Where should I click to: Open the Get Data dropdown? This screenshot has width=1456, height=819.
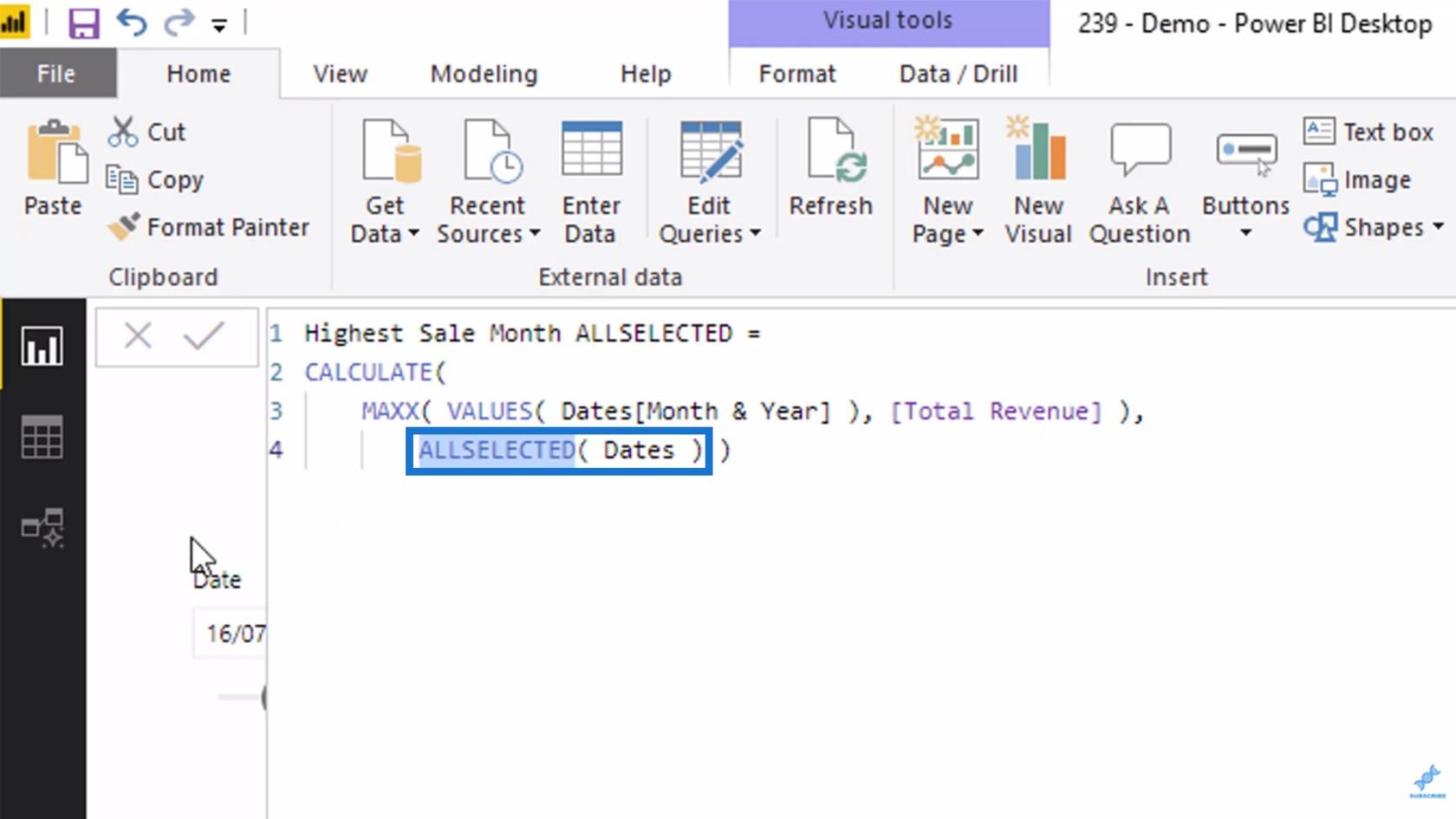tap(384, 234)
